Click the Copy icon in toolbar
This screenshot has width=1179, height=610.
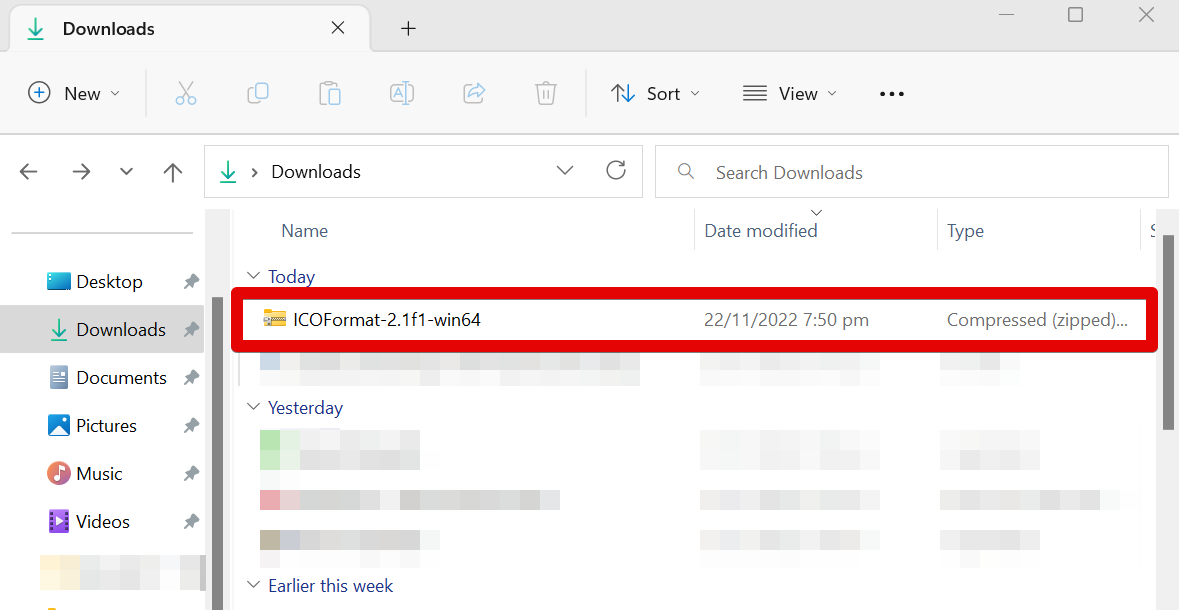pyautogui.click(x=258, y=93)
